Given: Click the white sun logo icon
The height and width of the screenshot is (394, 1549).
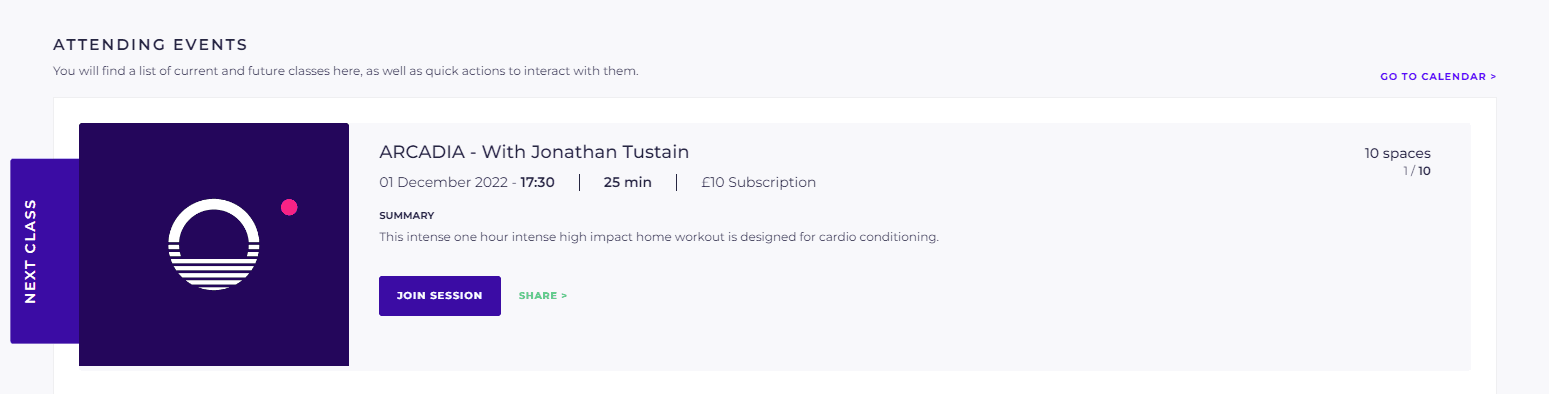Looking at the screenshot, I should 214,245.
